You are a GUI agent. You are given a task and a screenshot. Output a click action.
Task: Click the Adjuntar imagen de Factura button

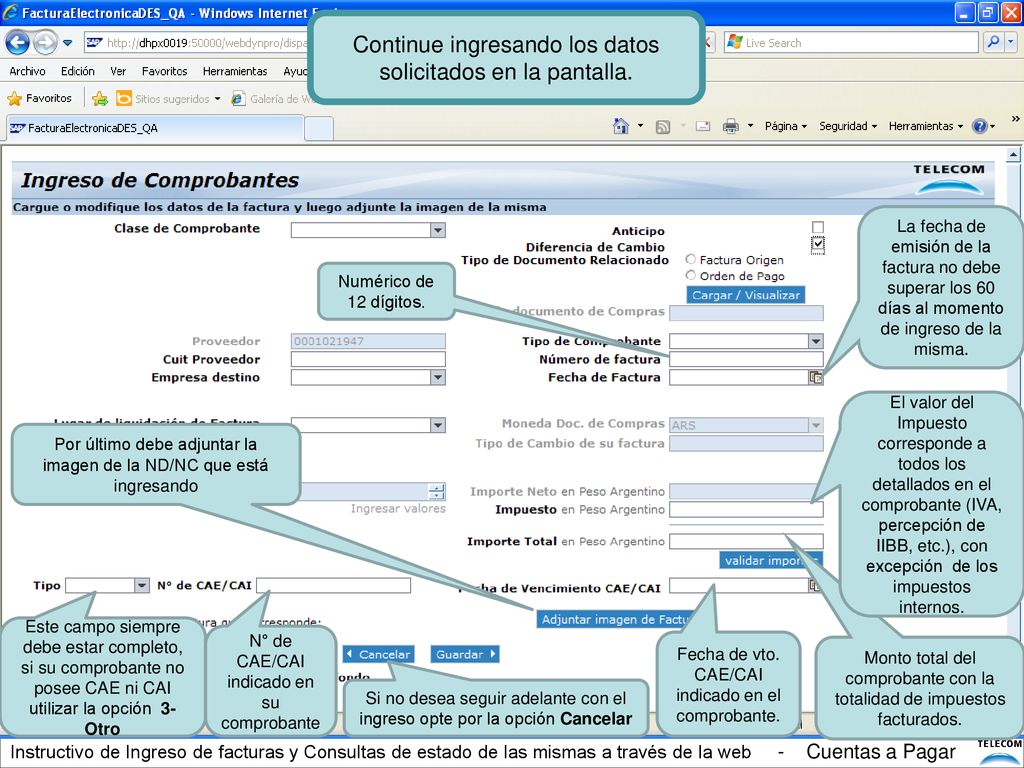click(x=615, y=619)
